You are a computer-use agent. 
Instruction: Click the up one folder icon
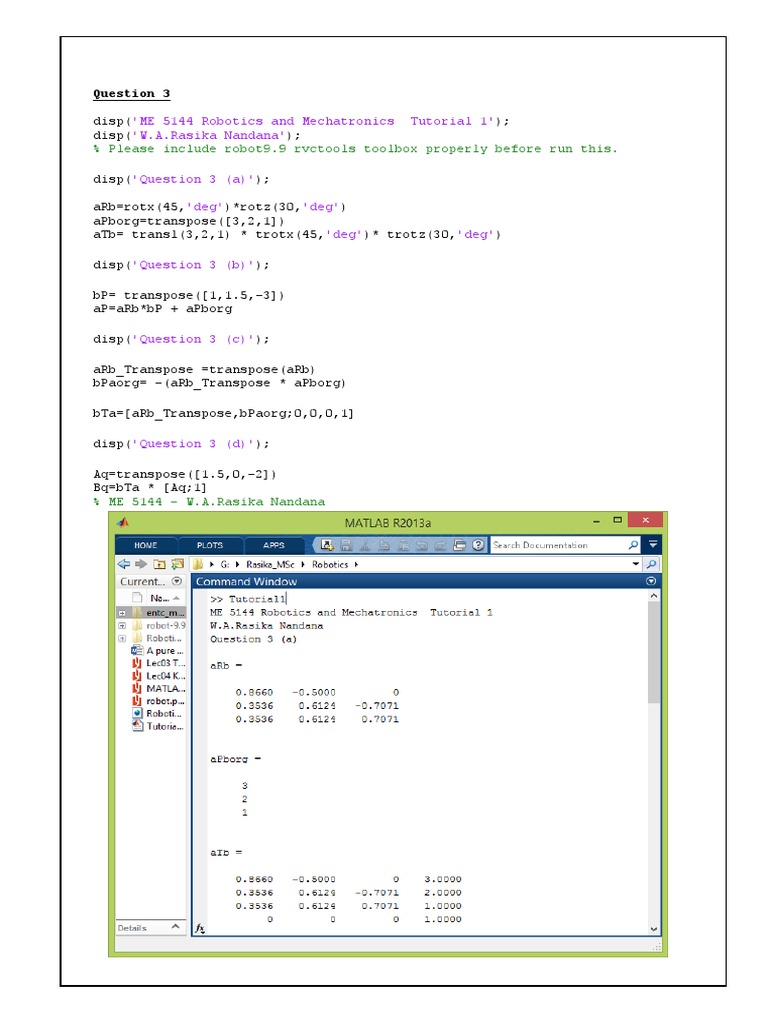(x=158, y=564)
